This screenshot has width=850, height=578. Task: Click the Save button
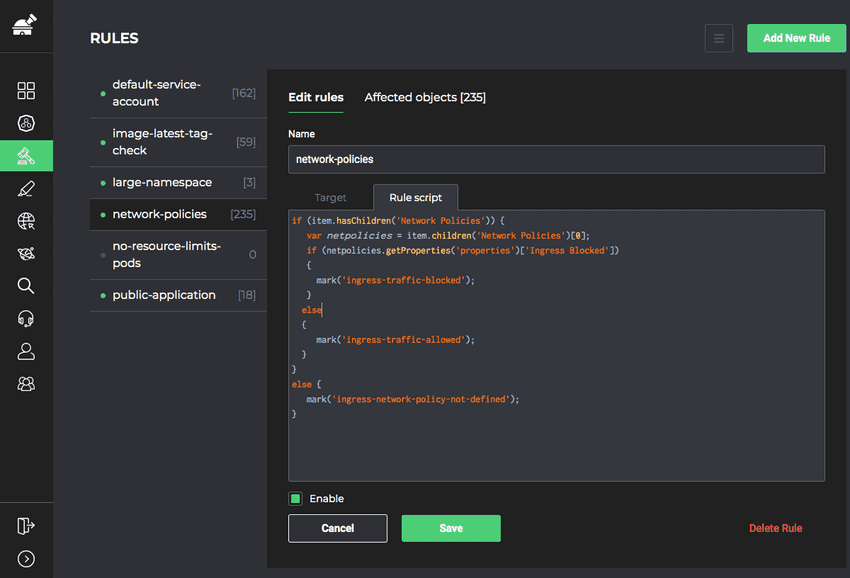451,528
